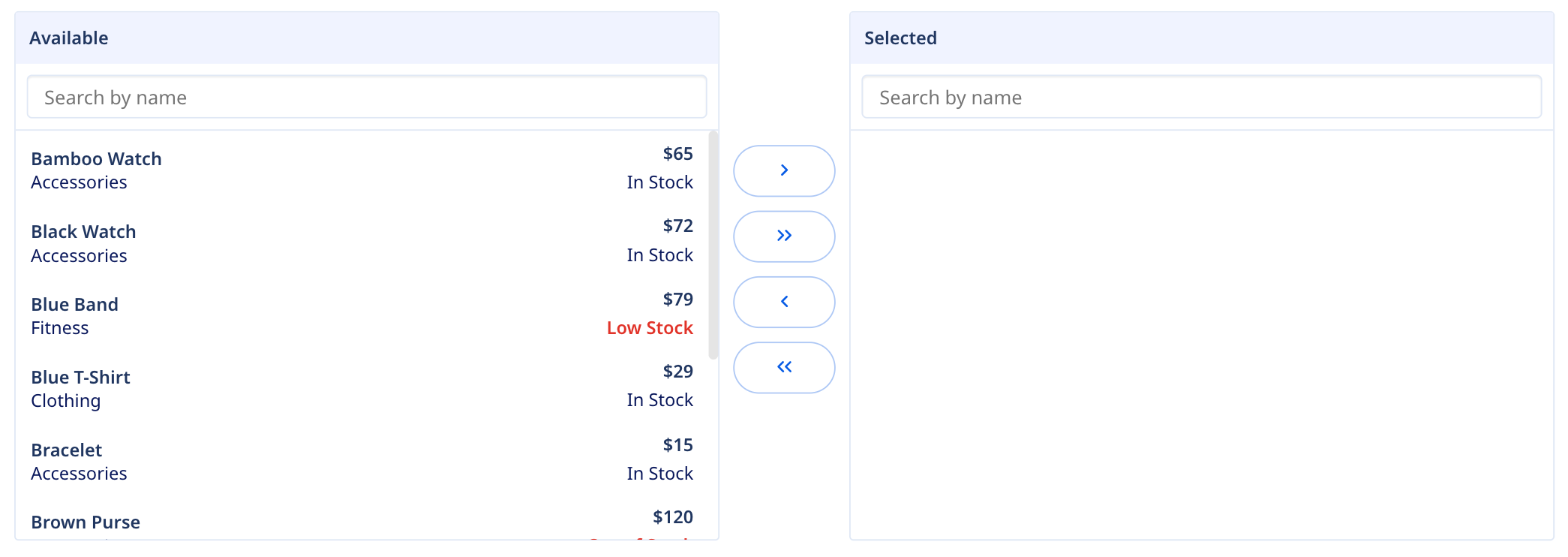Image resolution: width=1568 pixels, height=557 pixels.
Task: Click the $65 price of Bamboo Watch
Action: pyautogui.click(x=677, y=154)
